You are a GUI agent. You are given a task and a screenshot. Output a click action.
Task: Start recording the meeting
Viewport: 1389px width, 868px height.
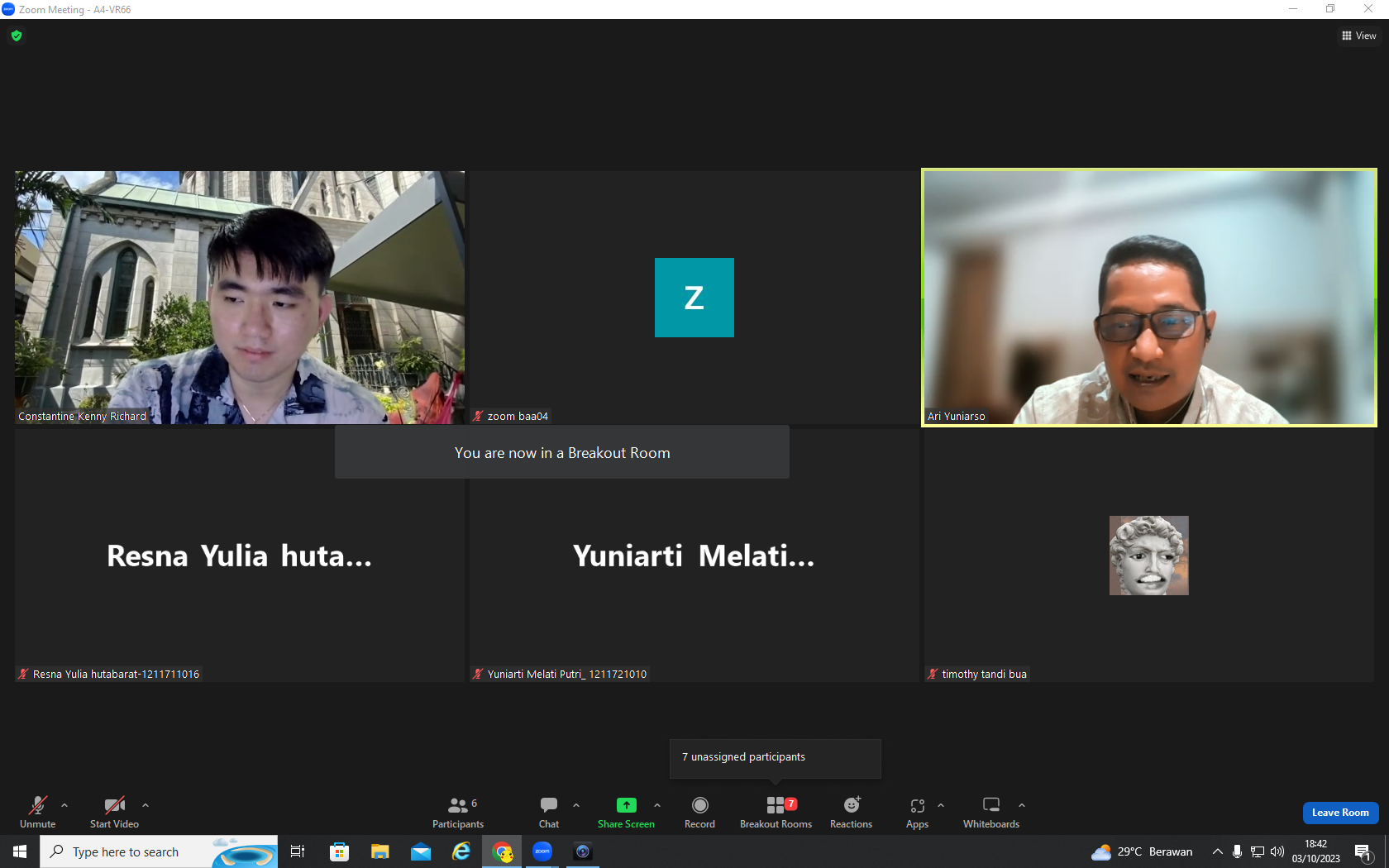pyautogui.click(x=699, y=812)
